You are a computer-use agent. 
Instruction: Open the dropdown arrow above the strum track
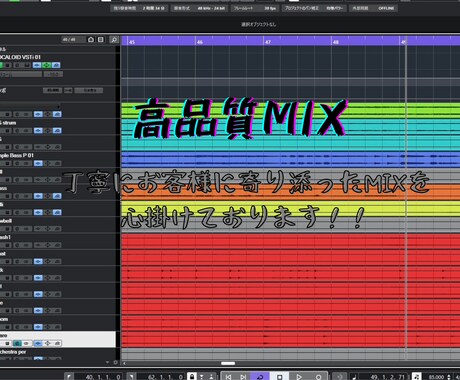(58, 107)
